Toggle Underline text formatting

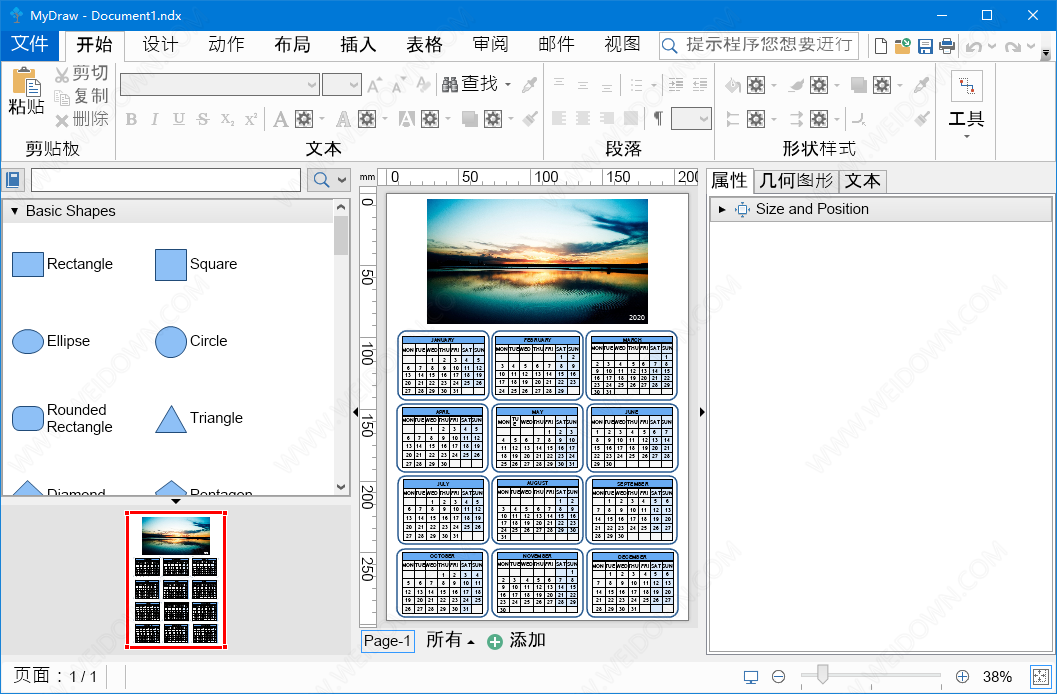pos(179,119)
